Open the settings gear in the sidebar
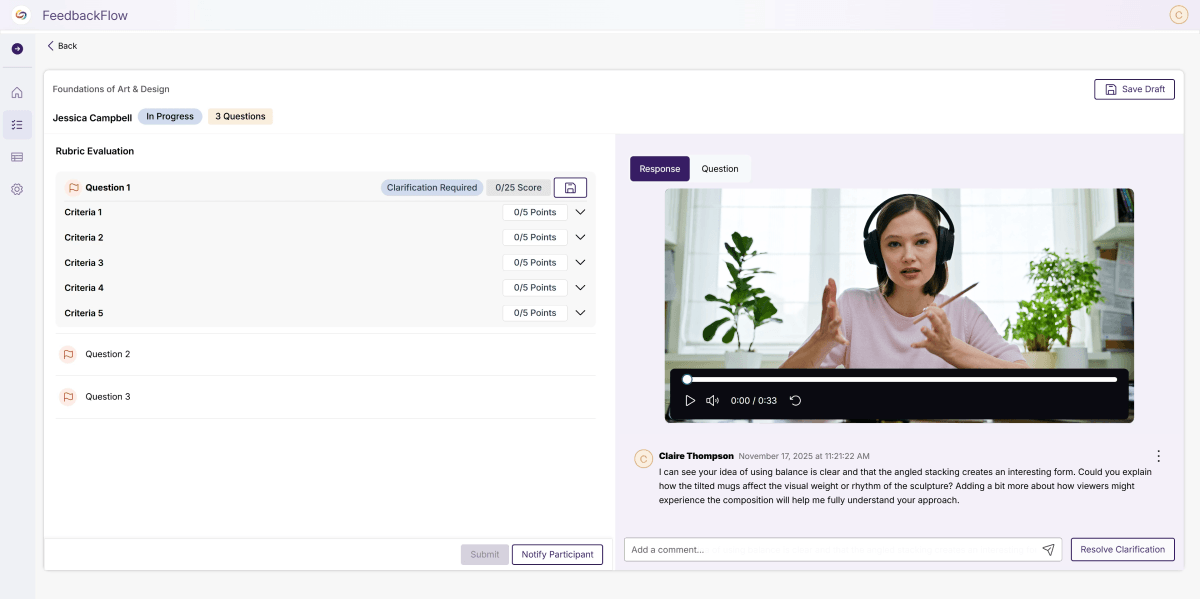The width and height of the screenshot is (1200, 600). pyautogui.click(x=17, y=189)
